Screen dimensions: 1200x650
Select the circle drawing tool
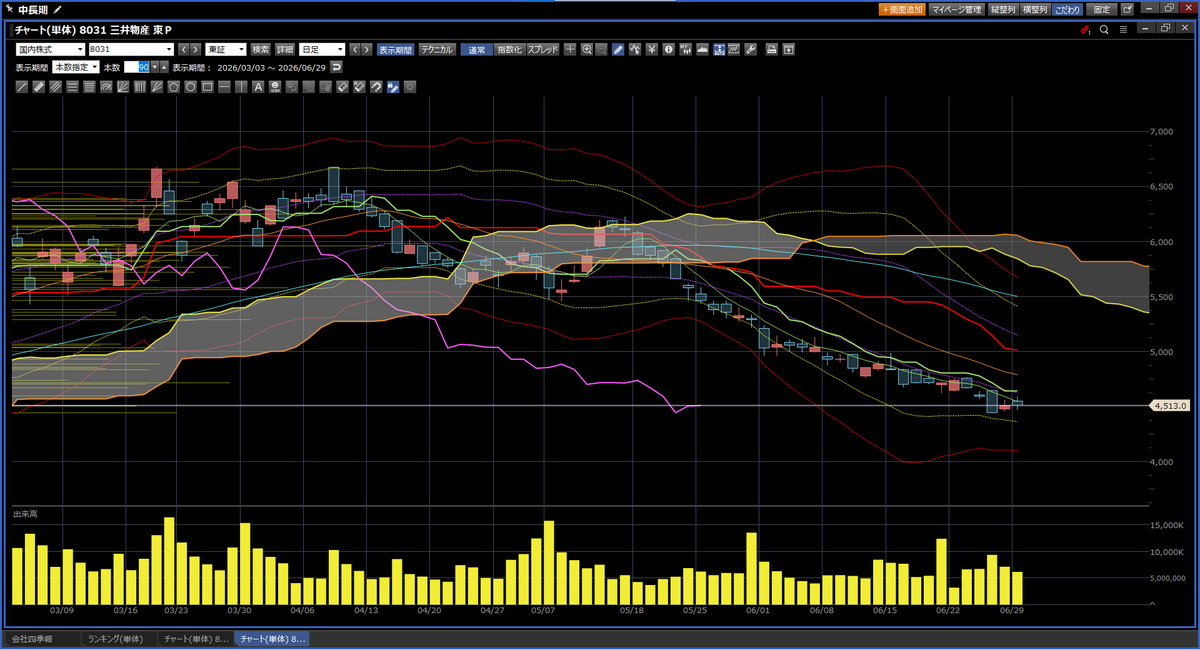pos(190,87)
